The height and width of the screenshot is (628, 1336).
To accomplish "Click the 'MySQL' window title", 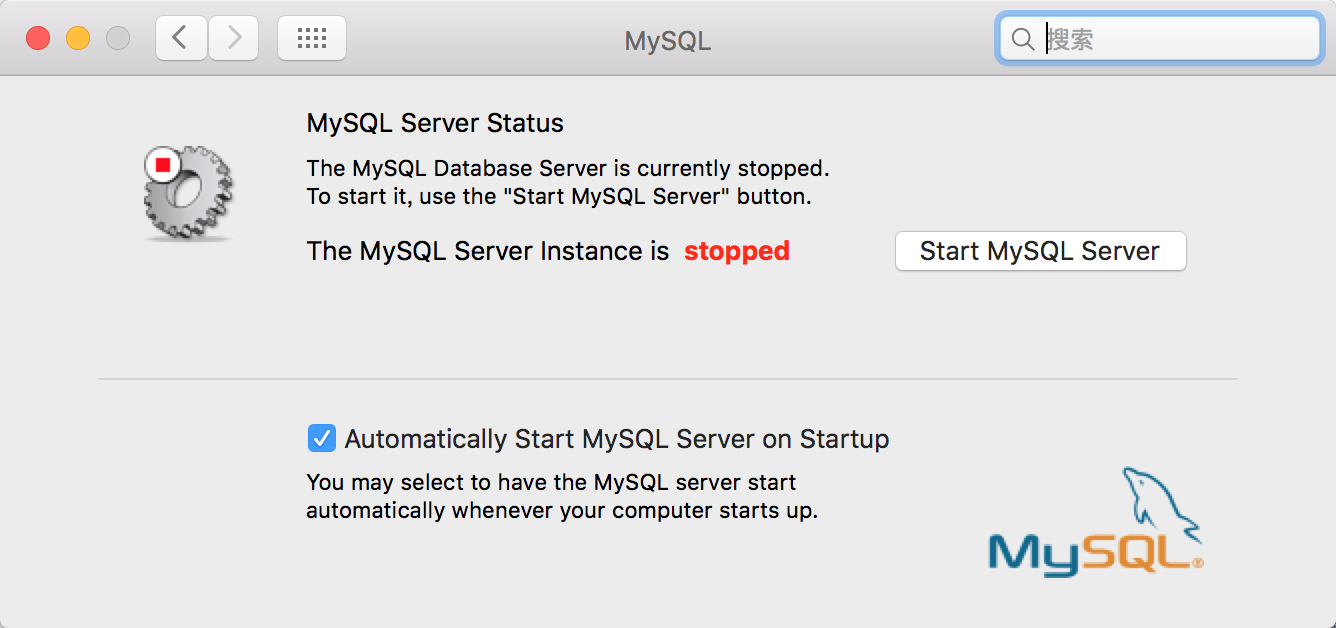I will click(668, 41).
